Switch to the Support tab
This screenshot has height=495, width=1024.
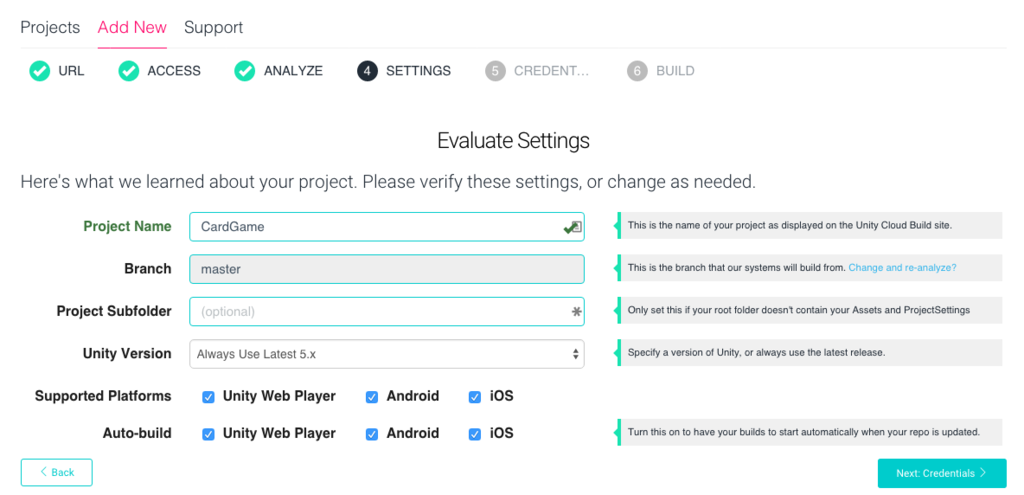[x=213, y=27]
